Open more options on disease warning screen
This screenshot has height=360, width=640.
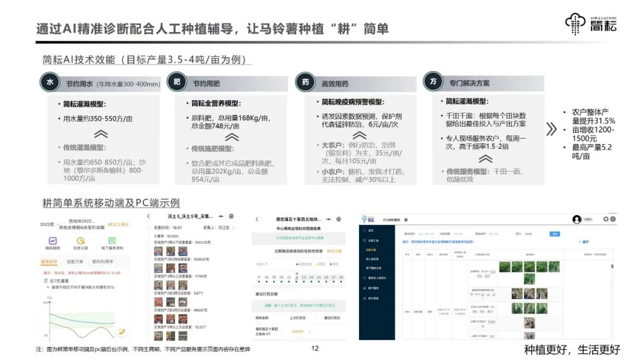point(329,219)
